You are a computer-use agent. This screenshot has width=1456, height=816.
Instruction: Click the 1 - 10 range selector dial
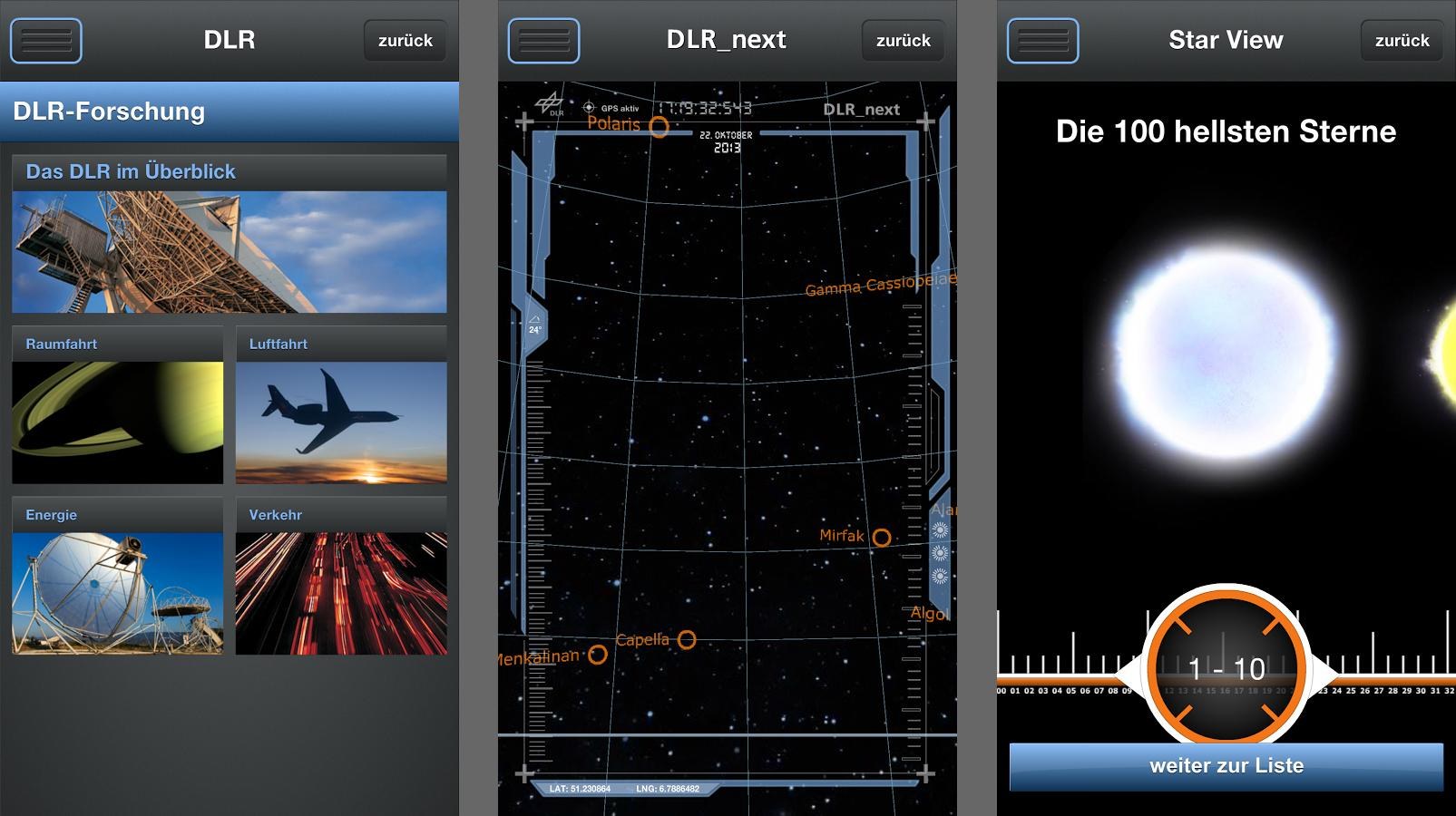[x=1226, y=668]
